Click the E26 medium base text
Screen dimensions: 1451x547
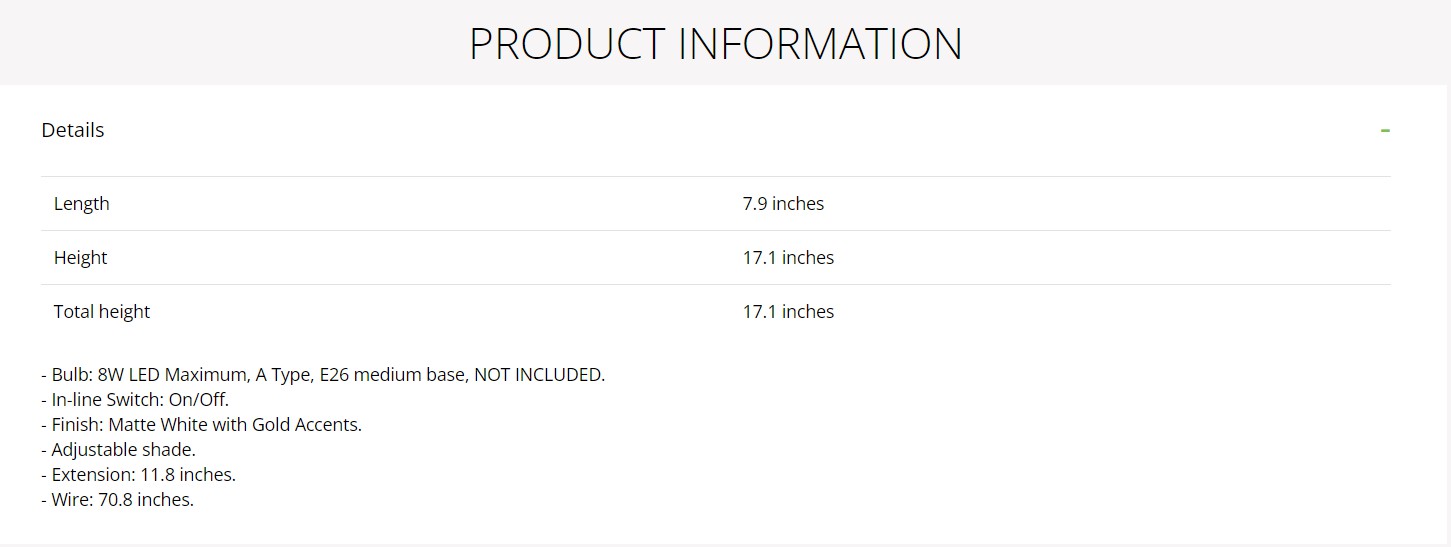[x=392, y=375]
